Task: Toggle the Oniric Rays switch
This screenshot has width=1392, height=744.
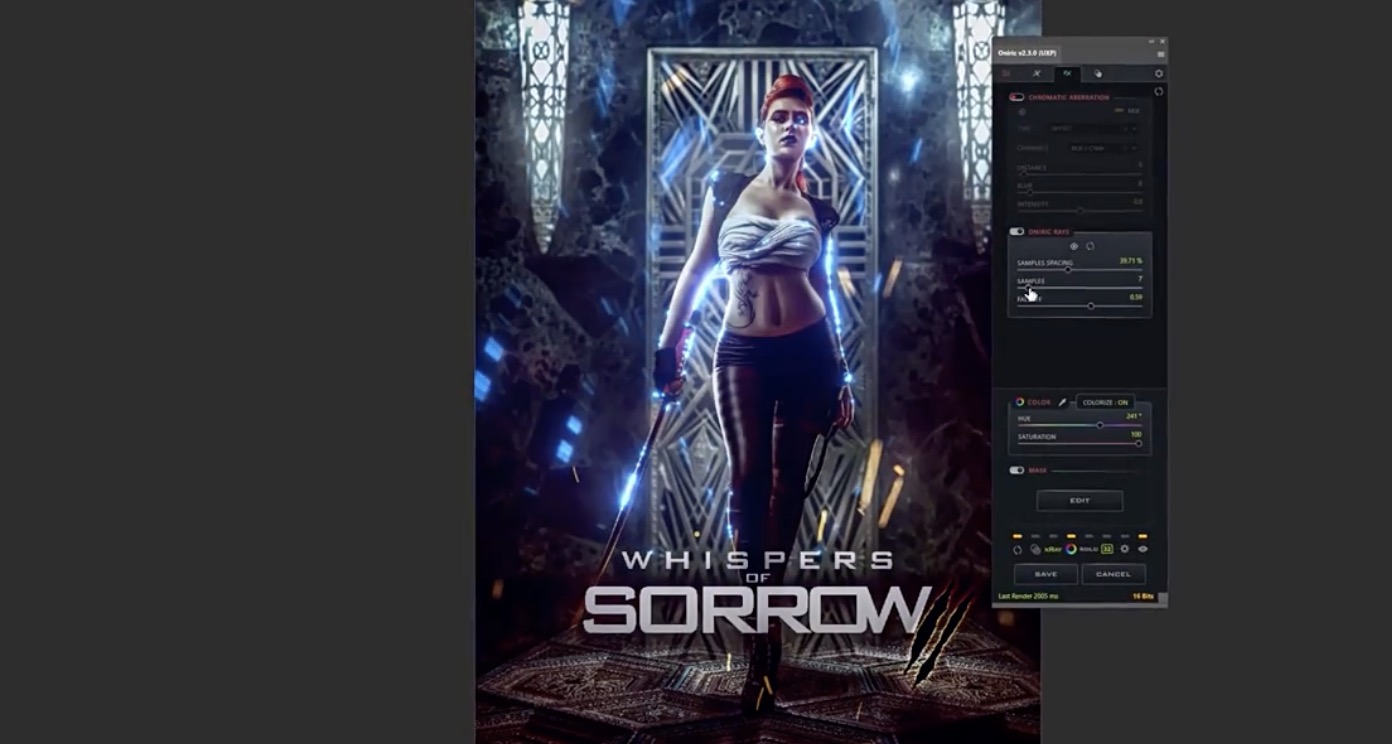Action: point(1017,232)
